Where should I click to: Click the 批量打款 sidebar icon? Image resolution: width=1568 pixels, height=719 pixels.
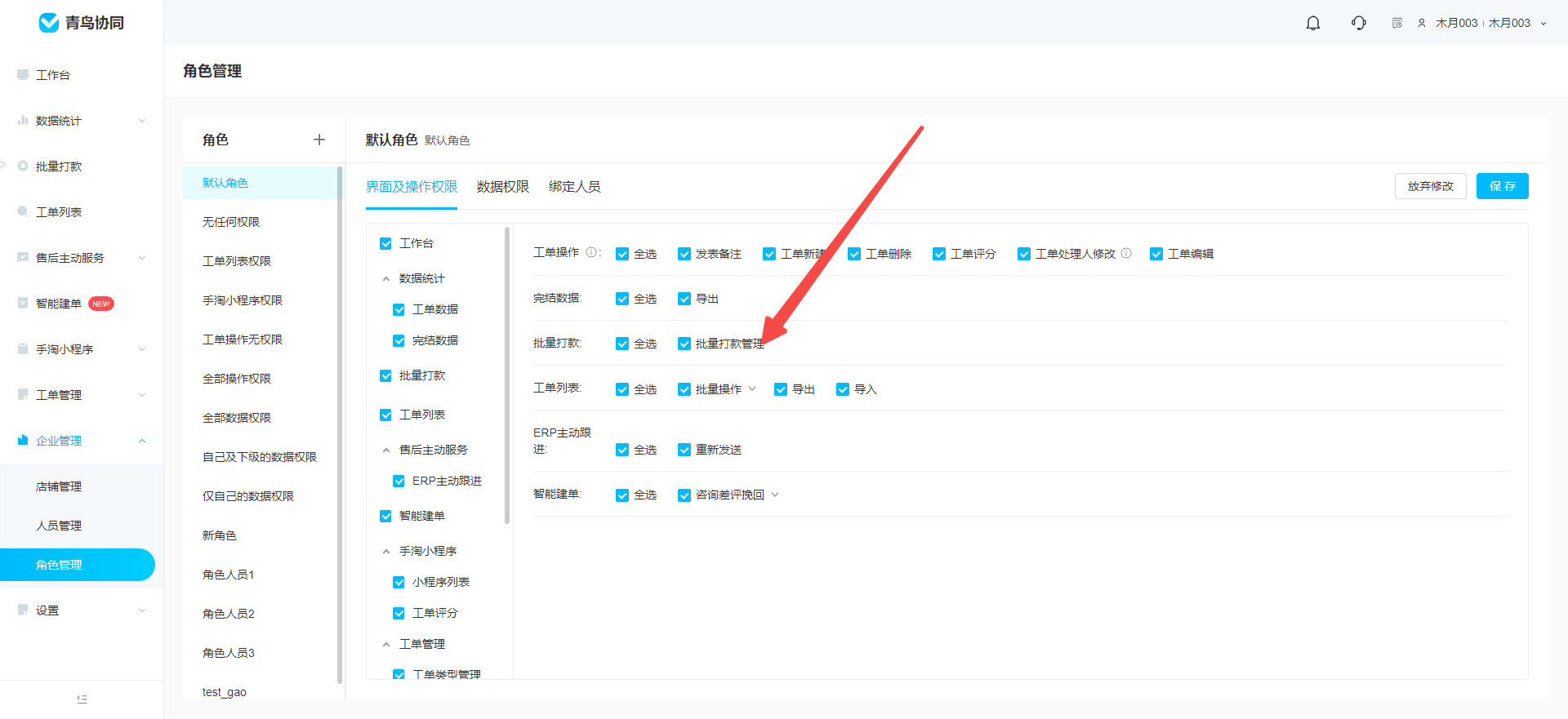23,166
